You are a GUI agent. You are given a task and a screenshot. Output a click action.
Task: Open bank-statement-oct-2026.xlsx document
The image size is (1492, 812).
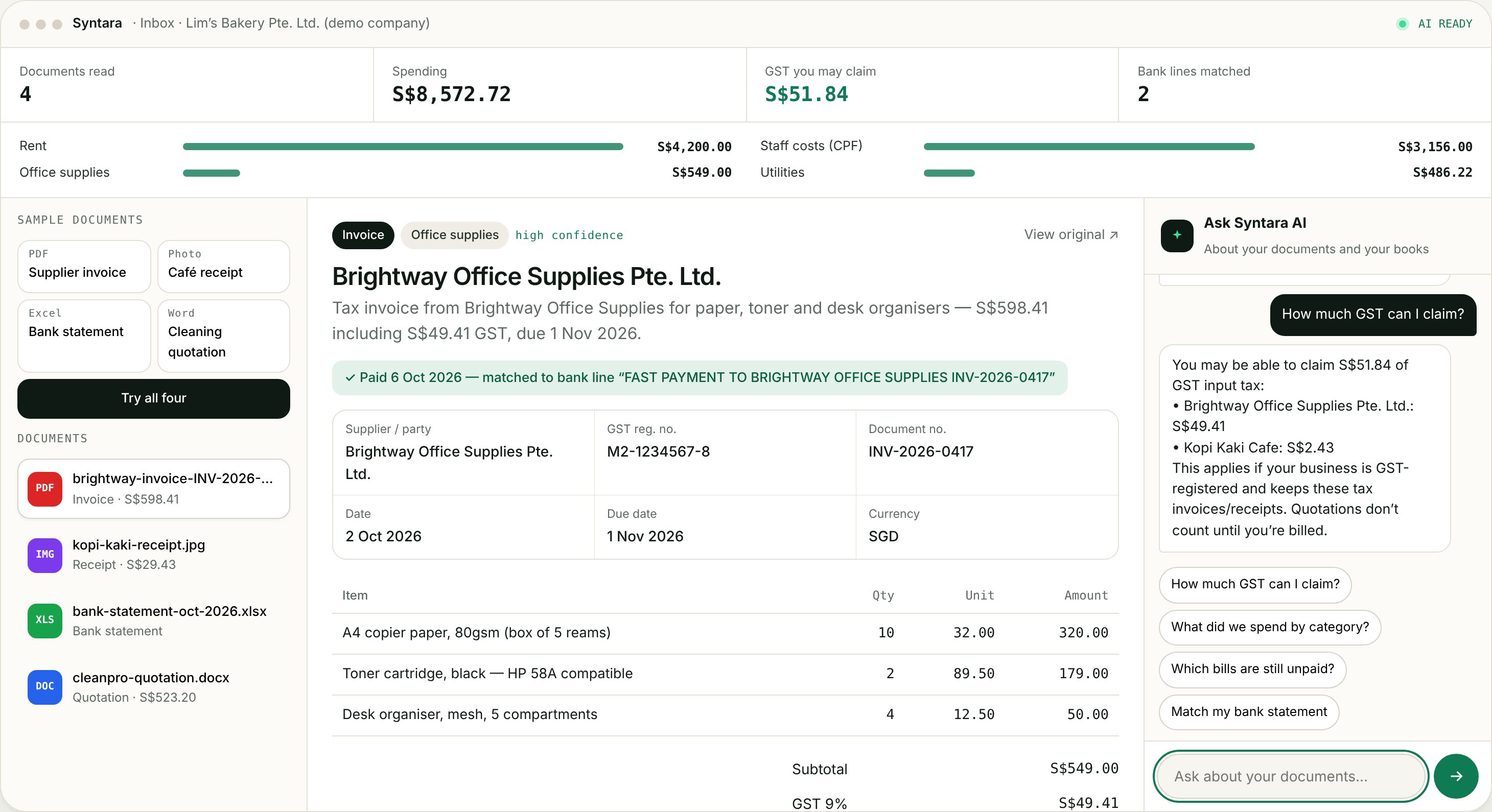(x=153, y=620)
